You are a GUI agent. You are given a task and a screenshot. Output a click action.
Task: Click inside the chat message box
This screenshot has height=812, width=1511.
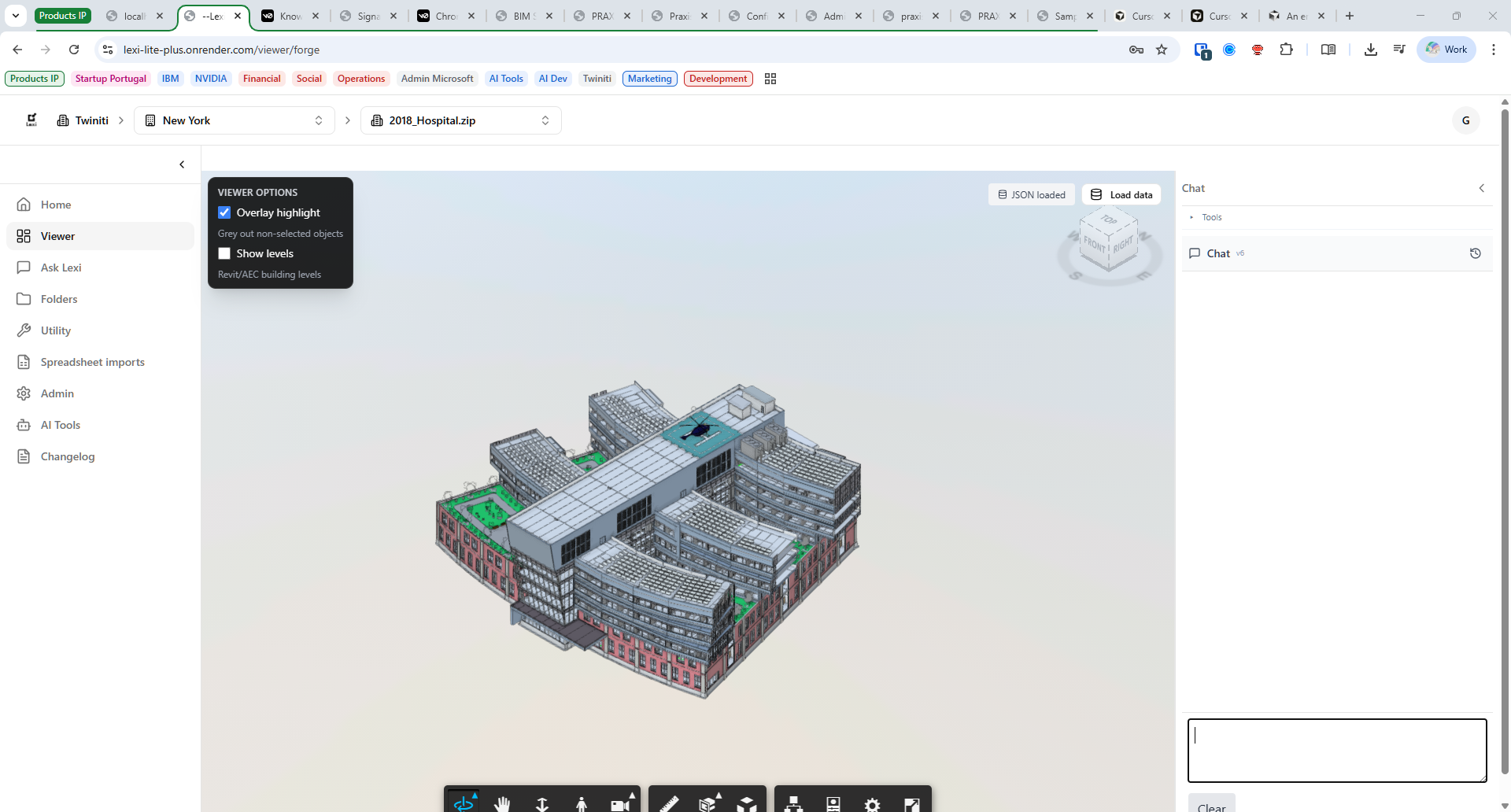(1336, 750)
